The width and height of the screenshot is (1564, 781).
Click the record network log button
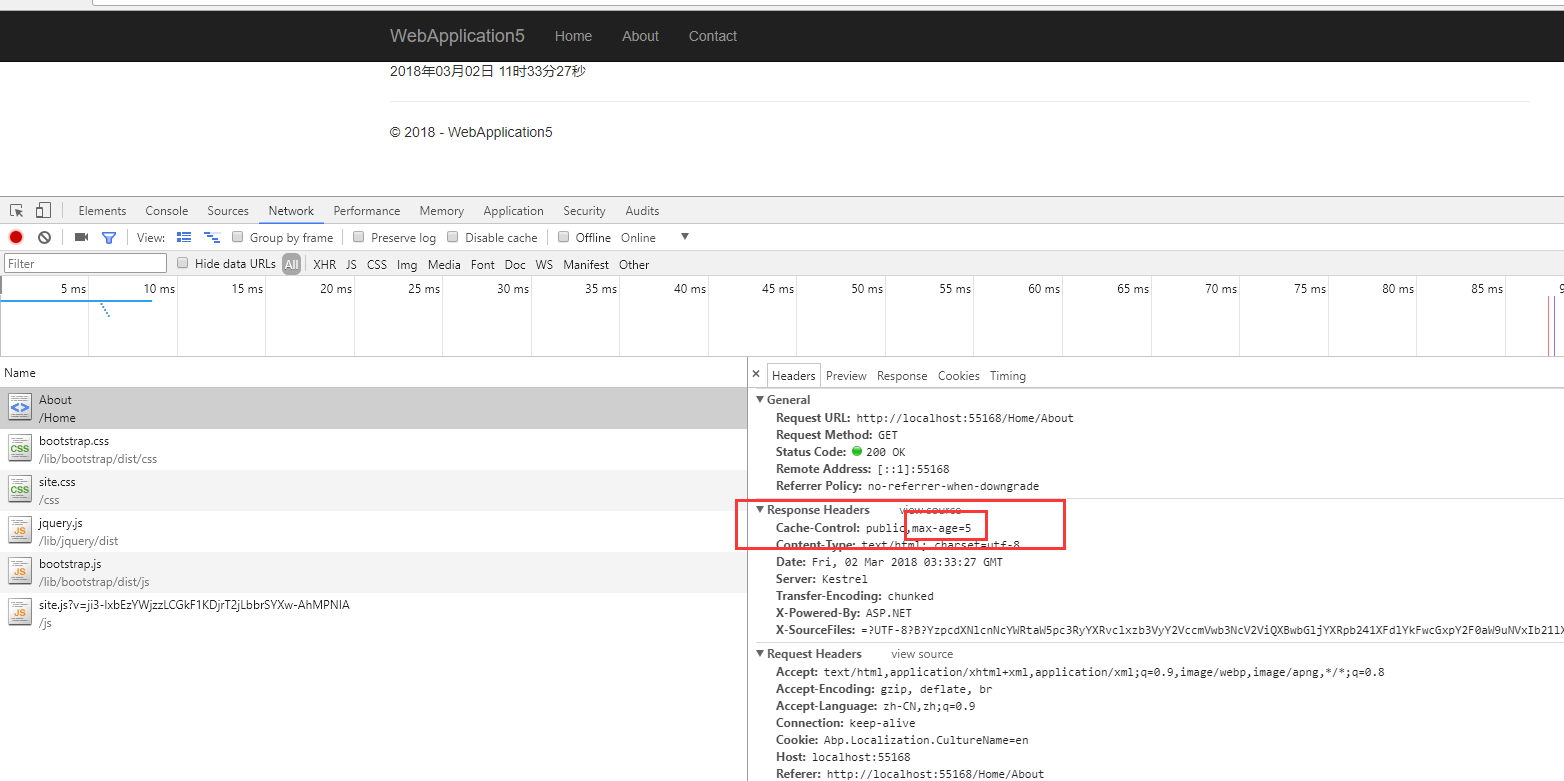[15, 237]
